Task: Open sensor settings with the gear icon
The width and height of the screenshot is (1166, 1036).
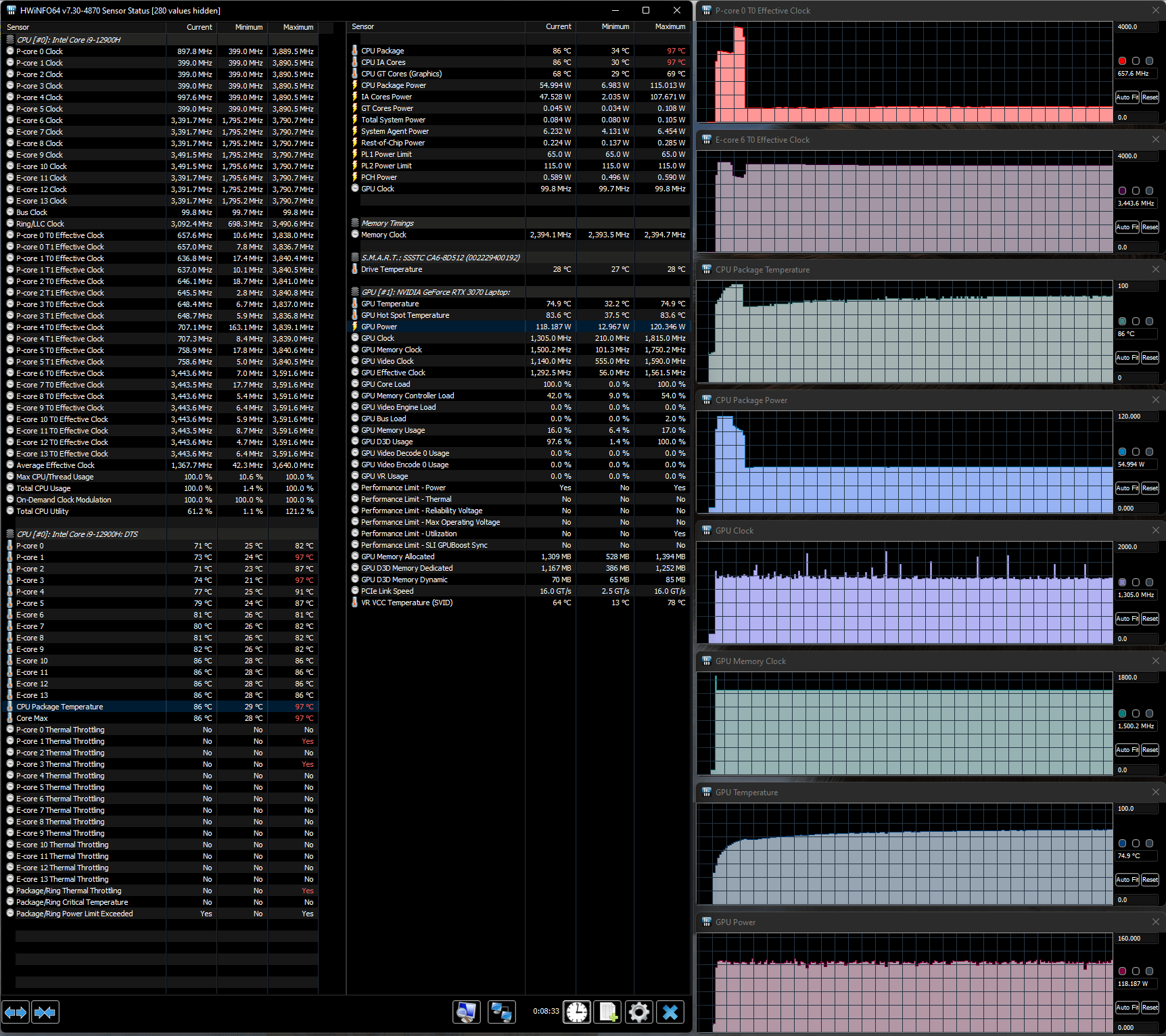Action: (x=639, y=1012)
